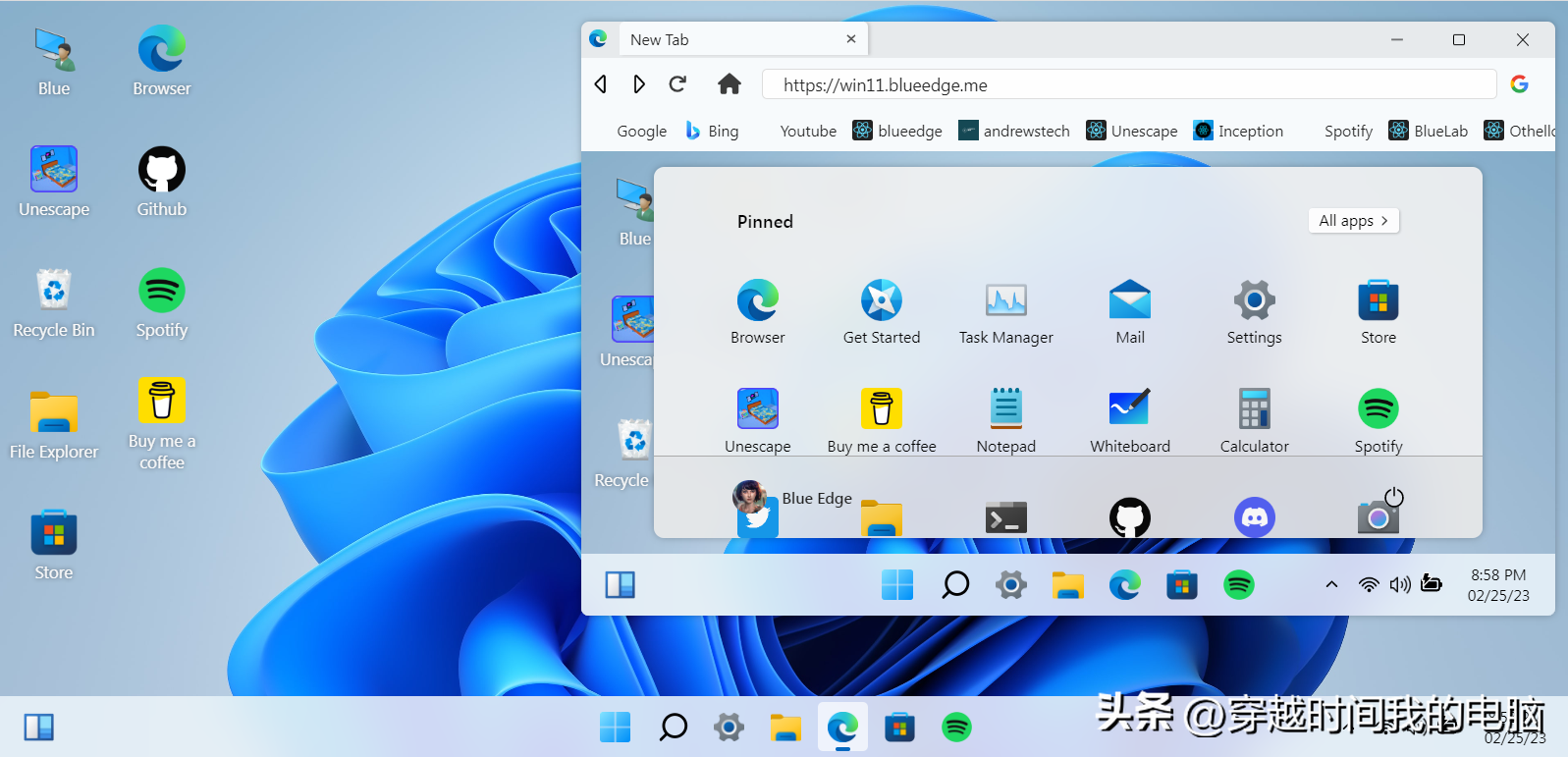The image size is (1568, 757).
Task: Click the Start button on the browser page's taskbar
Action: click(x=897, y=585)
